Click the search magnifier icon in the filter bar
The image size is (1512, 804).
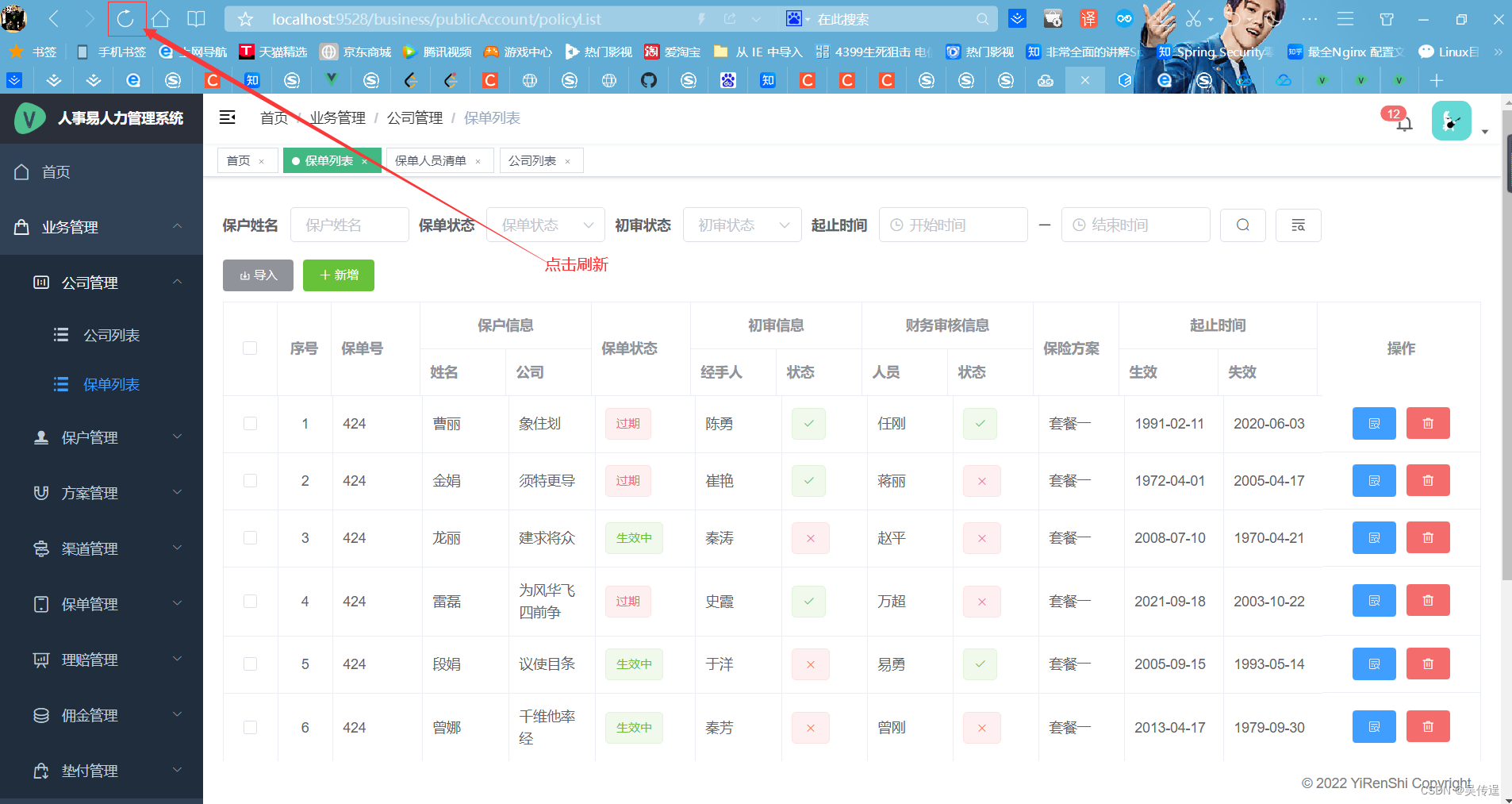(x=1242, y=225)
